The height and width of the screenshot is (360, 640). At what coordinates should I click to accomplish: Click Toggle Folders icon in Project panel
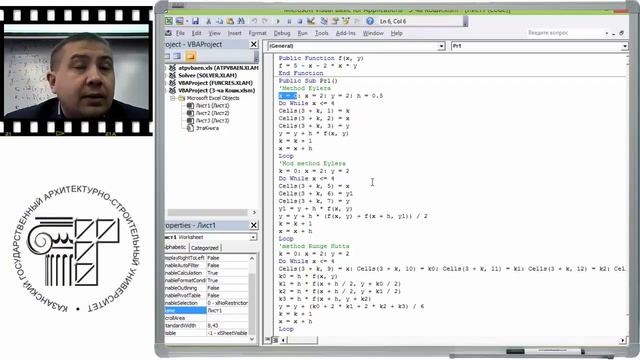tap(191, 56)
